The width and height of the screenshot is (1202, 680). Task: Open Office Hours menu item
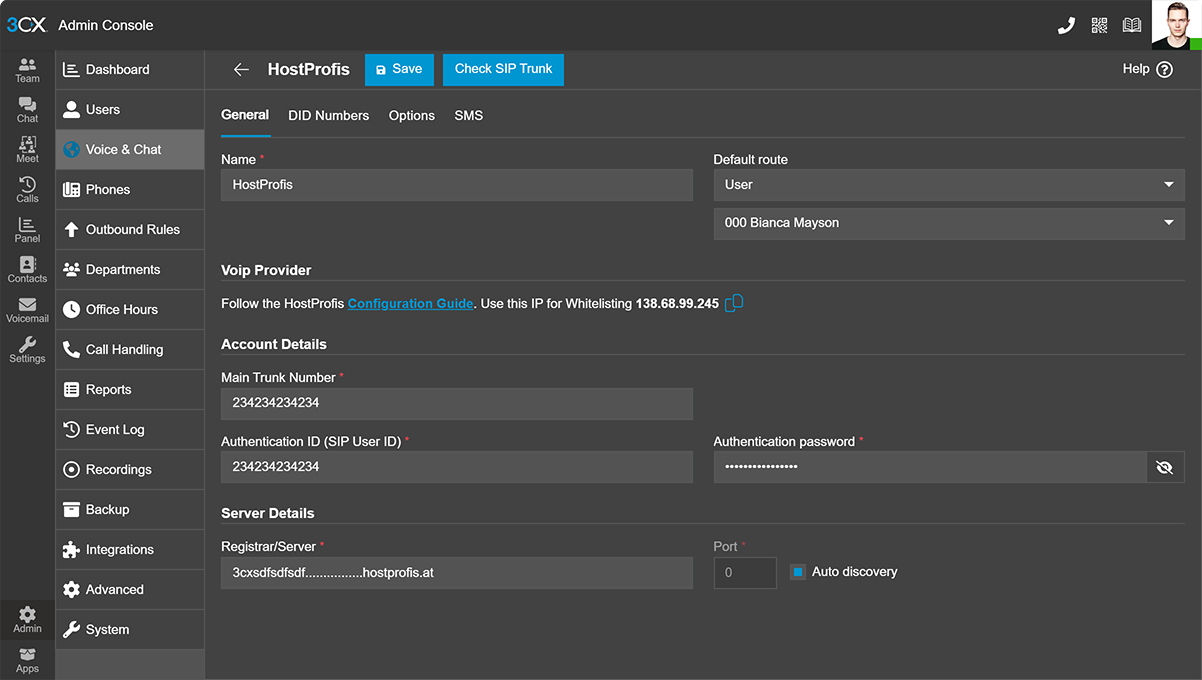[130, 310]
